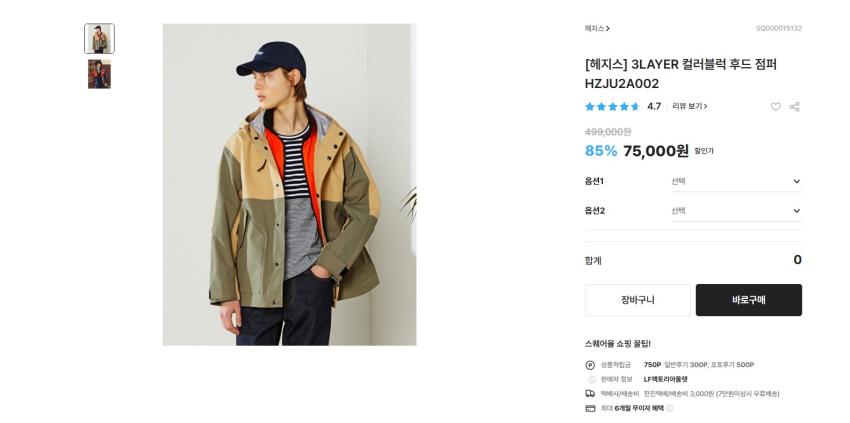
Task: Click the main product jacket image
Action: coord(289,184)
